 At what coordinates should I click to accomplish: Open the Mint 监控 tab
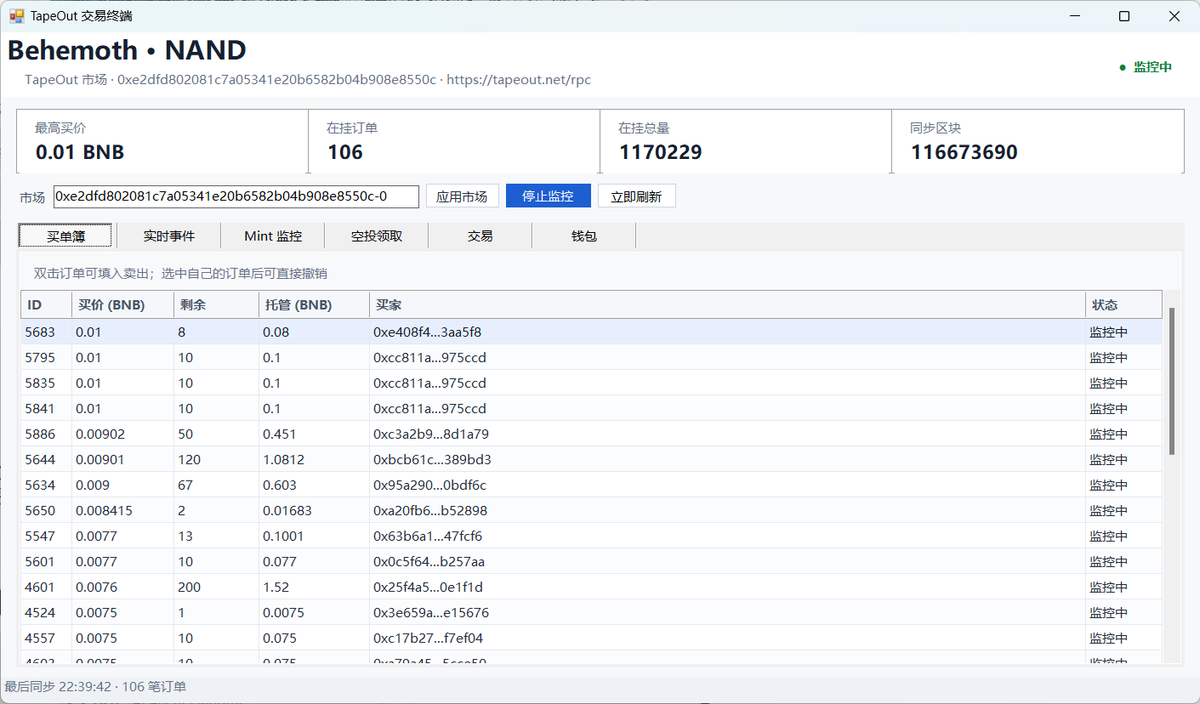[273, 236]
